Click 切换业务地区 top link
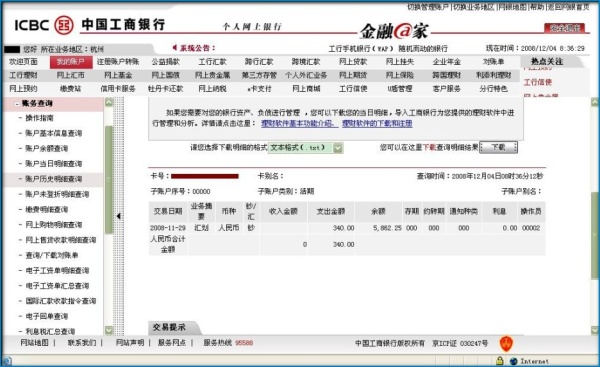 (x=474, y=7)
